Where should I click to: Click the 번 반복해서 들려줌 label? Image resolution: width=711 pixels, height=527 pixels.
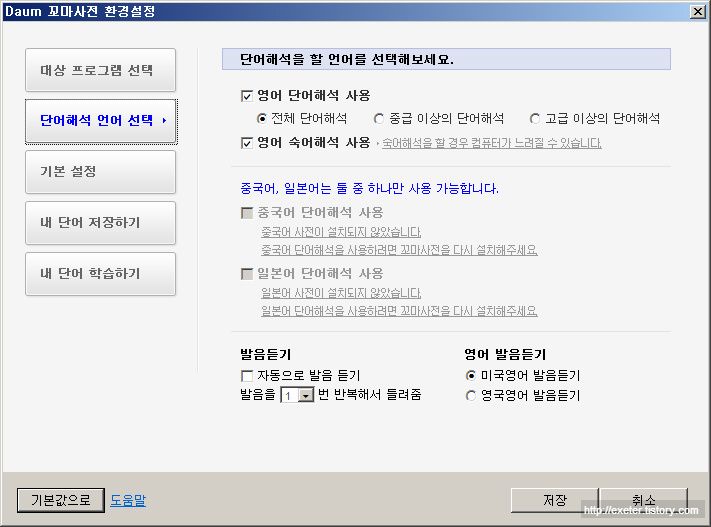click(370, 395)
